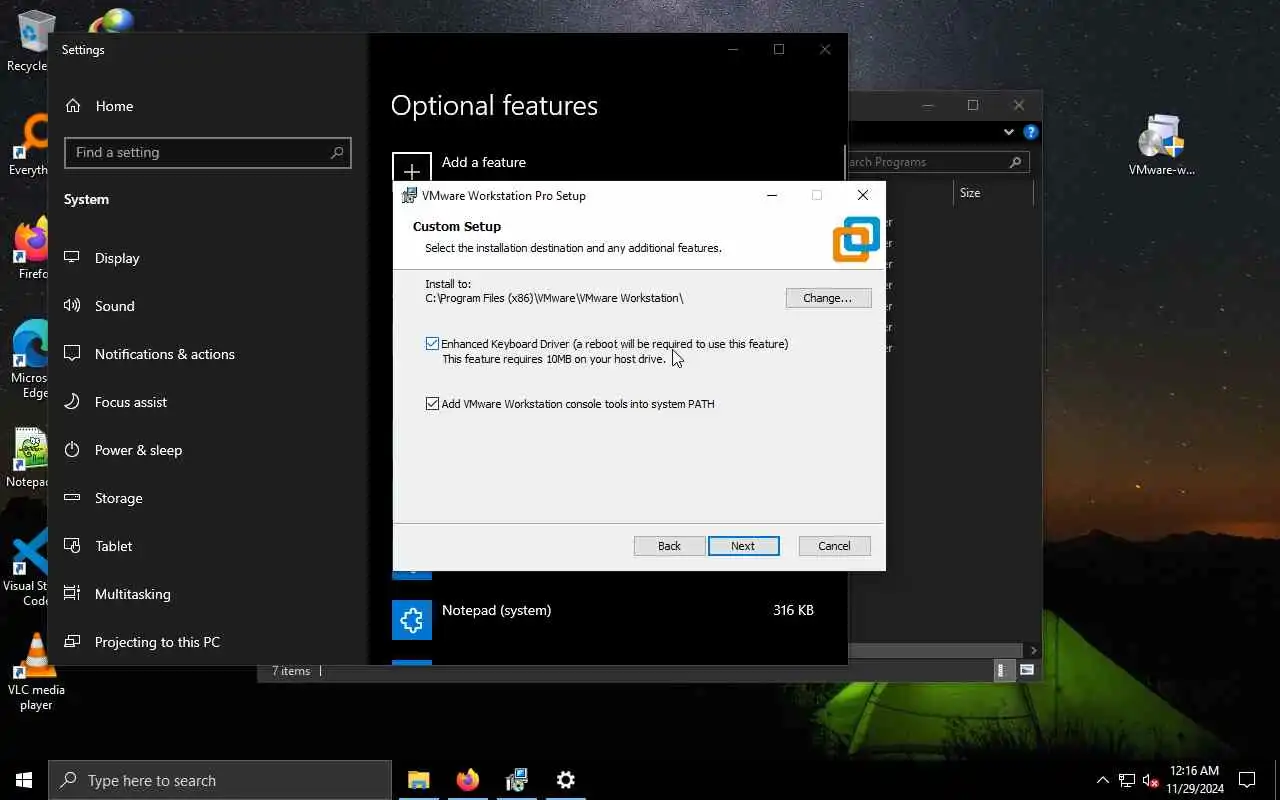Switch to details view in back window
Viewport: 1280px width, 800px height.
click(1002, 671)
